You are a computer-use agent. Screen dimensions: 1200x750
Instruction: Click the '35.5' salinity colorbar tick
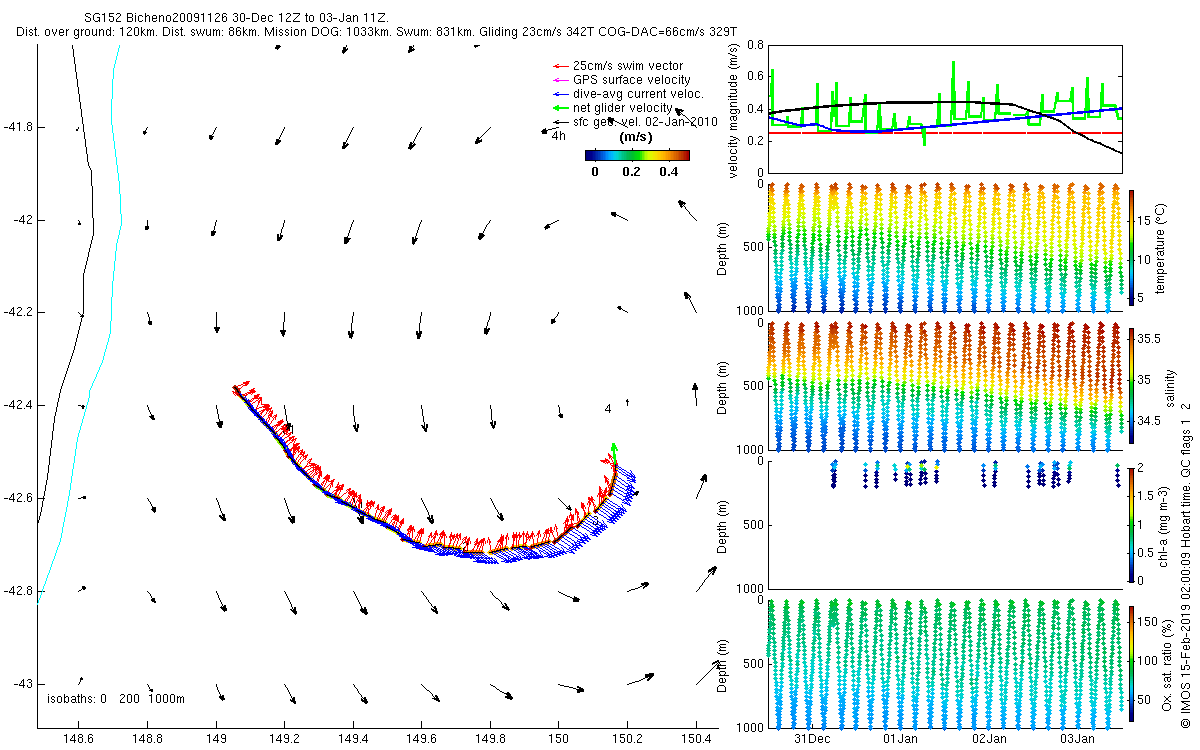1148,339
